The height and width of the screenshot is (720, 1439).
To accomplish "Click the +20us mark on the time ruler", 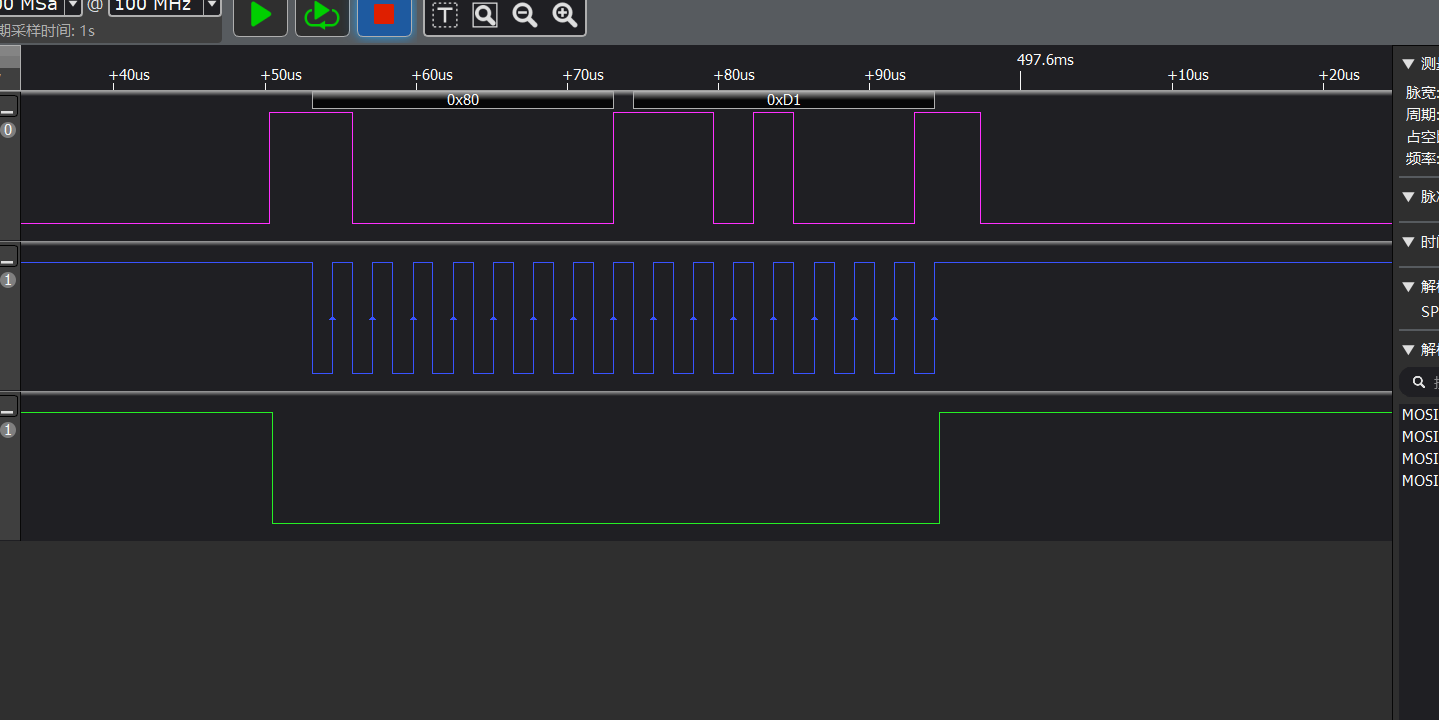I will [x=1339, y=75].
